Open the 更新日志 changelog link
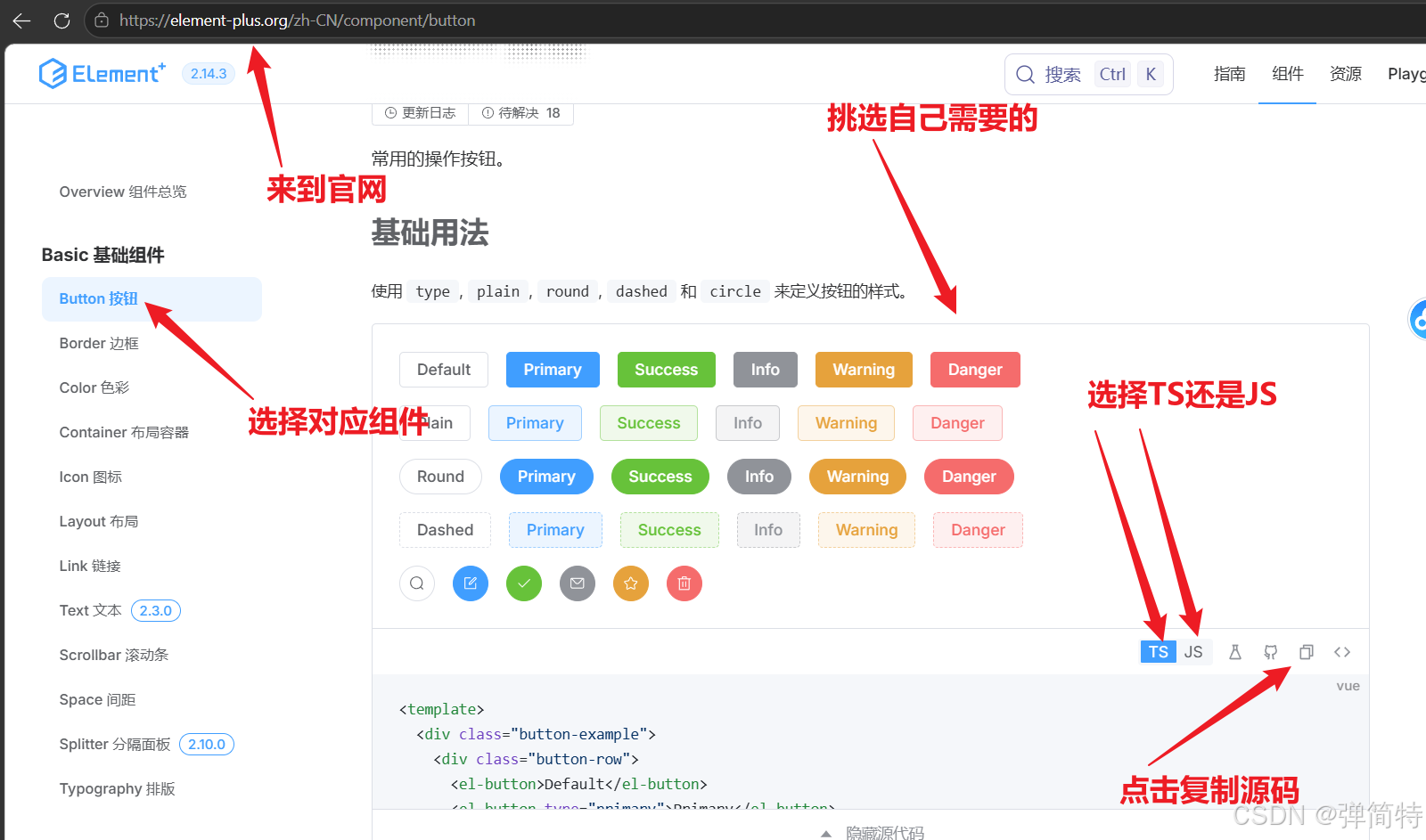This screenshot has width=1426, height=840. point(420,113)
